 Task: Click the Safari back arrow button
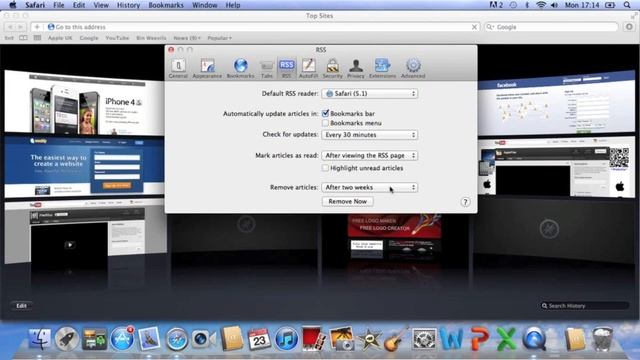pos(11,27)
